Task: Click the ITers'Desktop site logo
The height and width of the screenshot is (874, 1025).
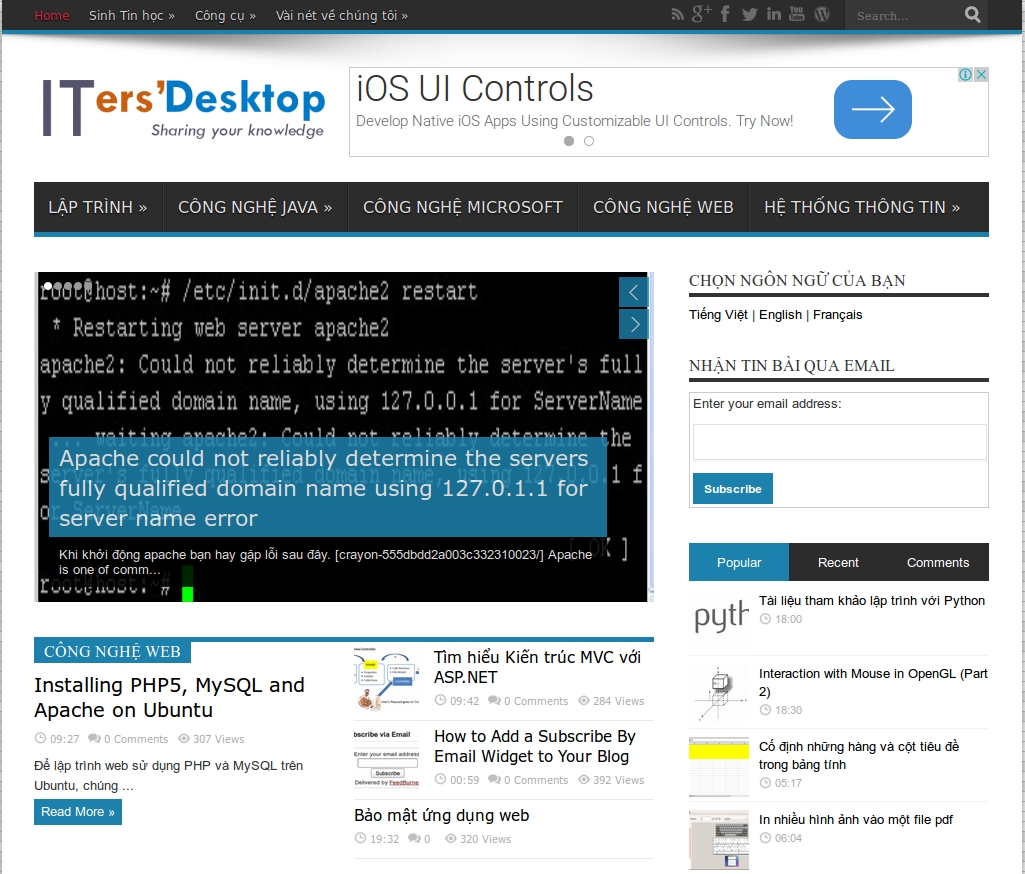Action: point(184,108)
